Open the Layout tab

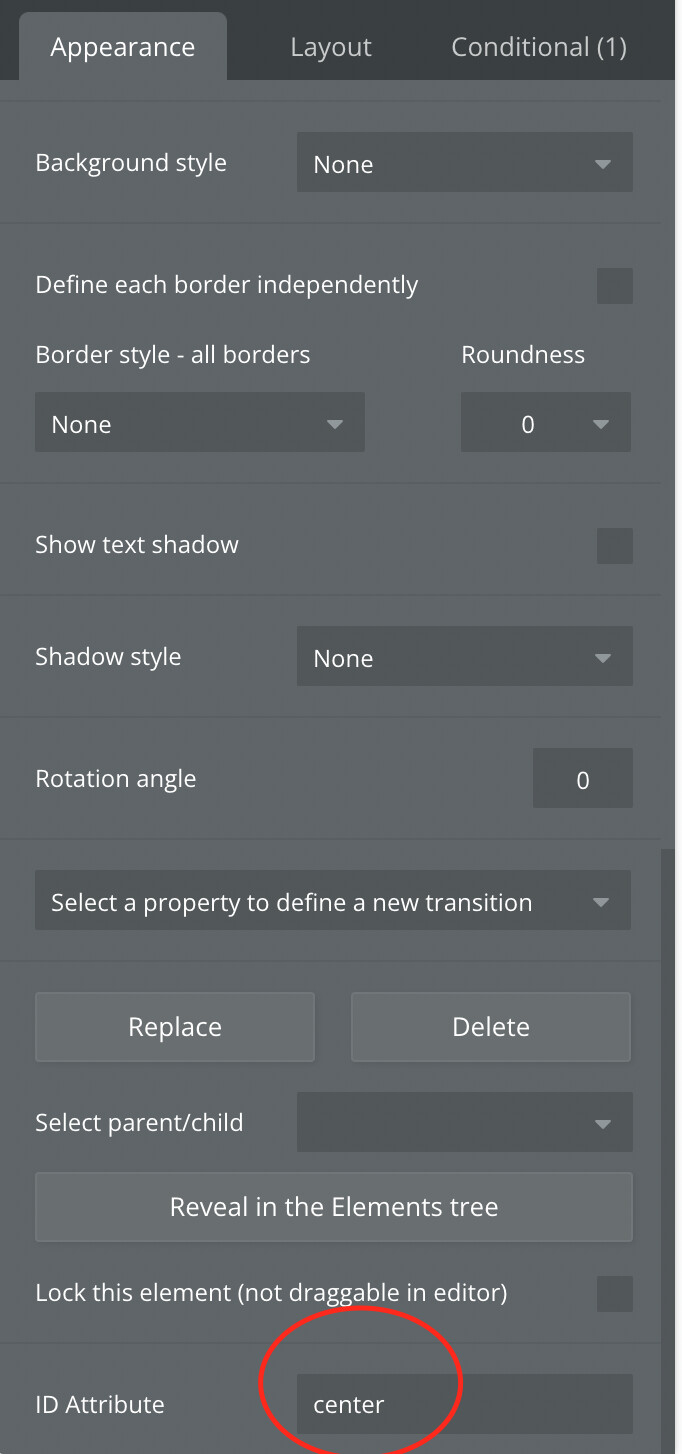click(x=331, y=47)
